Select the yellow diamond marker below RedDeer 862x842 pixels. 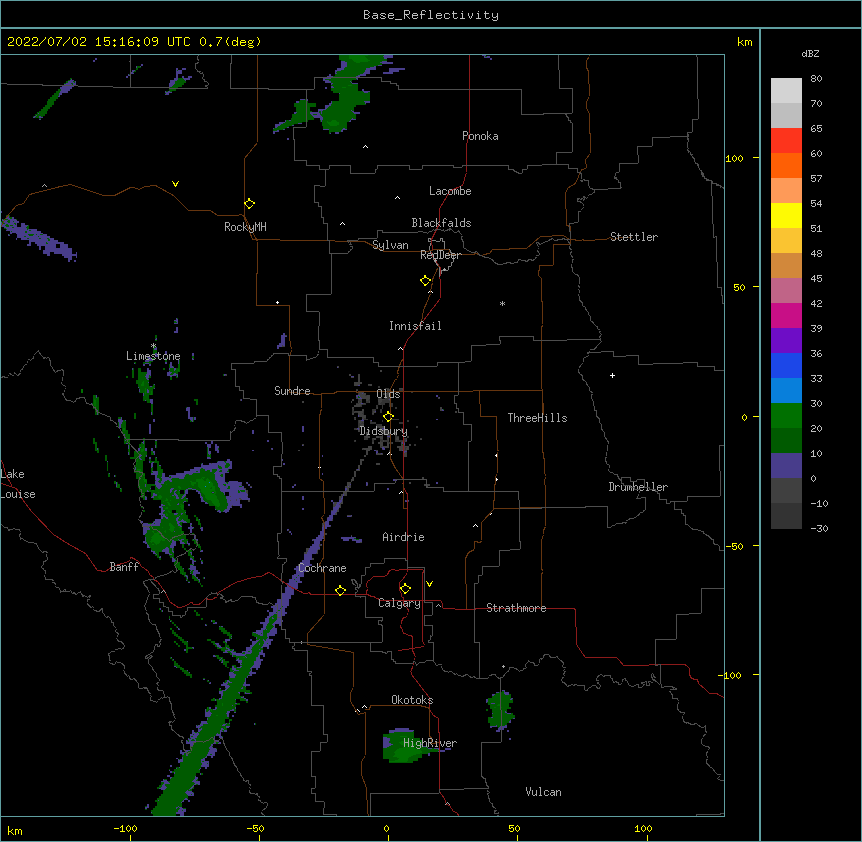425,280
